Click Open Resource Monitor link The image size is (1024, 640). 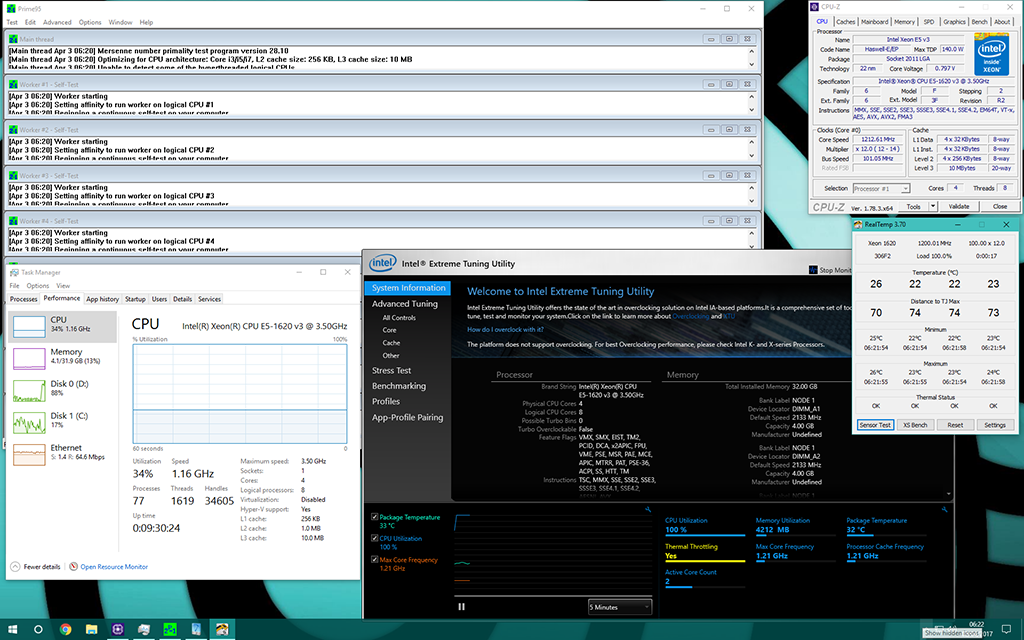pos(114,566)
